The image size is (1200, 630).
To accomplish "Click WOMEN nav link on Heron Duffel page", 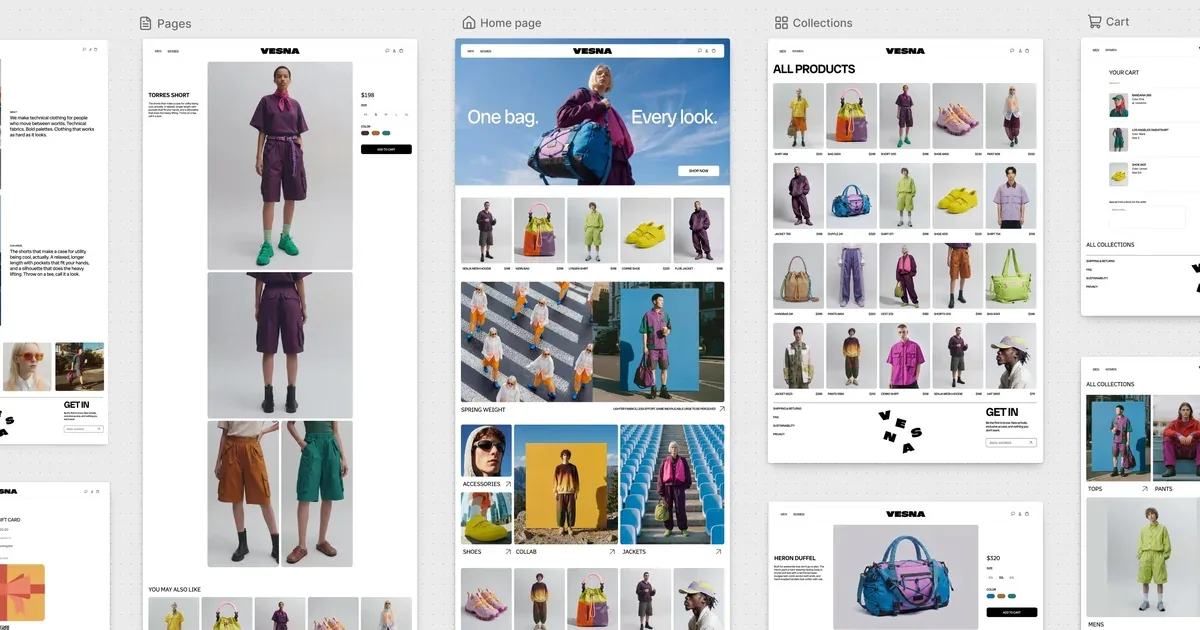I will [798, 514].
